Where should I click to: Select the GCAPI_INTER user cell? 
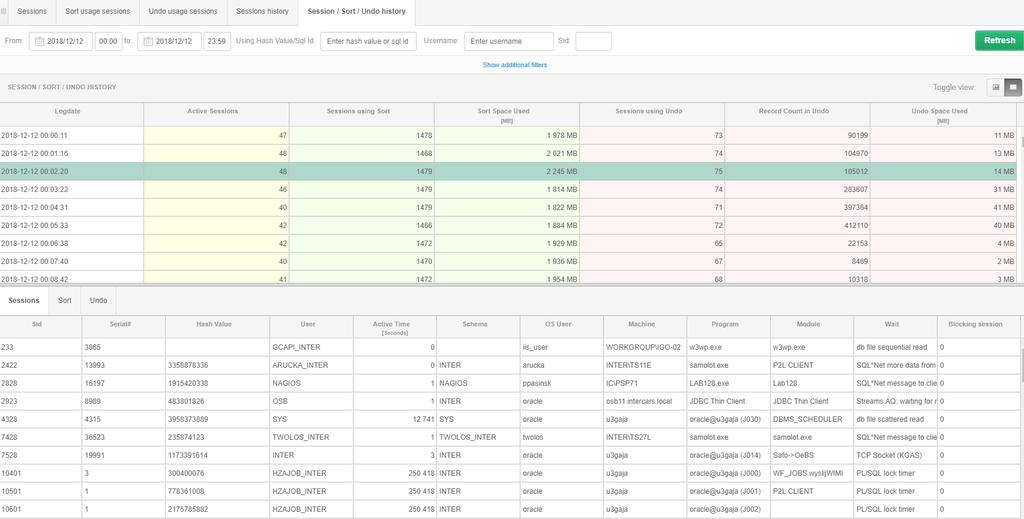click(312, 347)
